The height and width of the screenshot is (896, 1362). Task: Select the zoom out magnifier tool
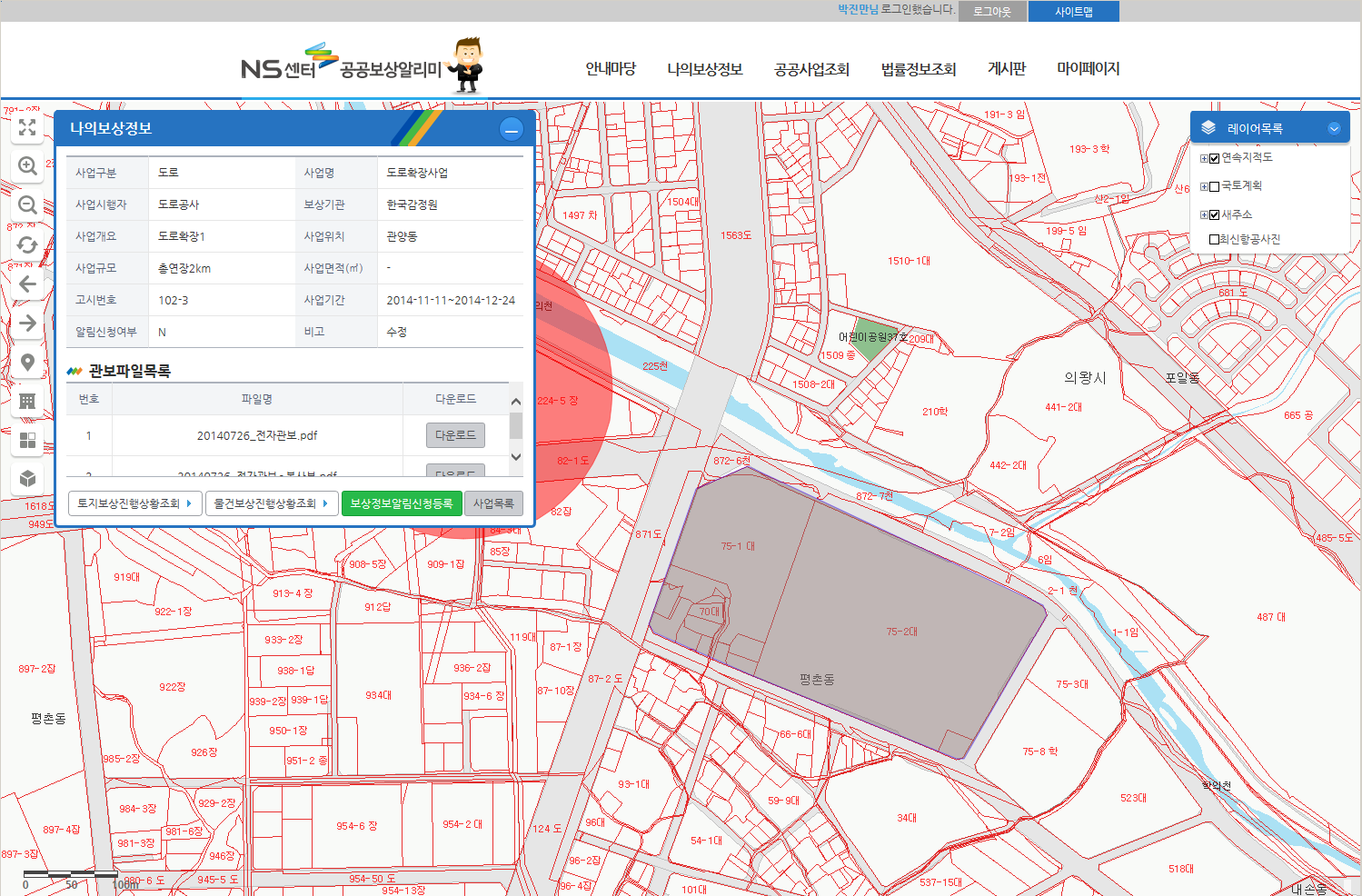[x=27, y=205]
